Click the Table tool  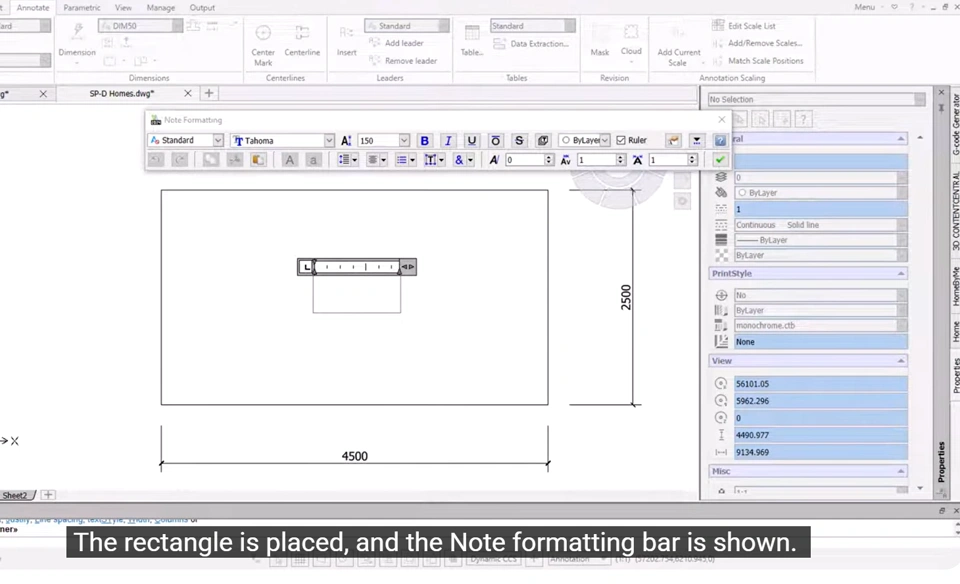click(471, 40)
